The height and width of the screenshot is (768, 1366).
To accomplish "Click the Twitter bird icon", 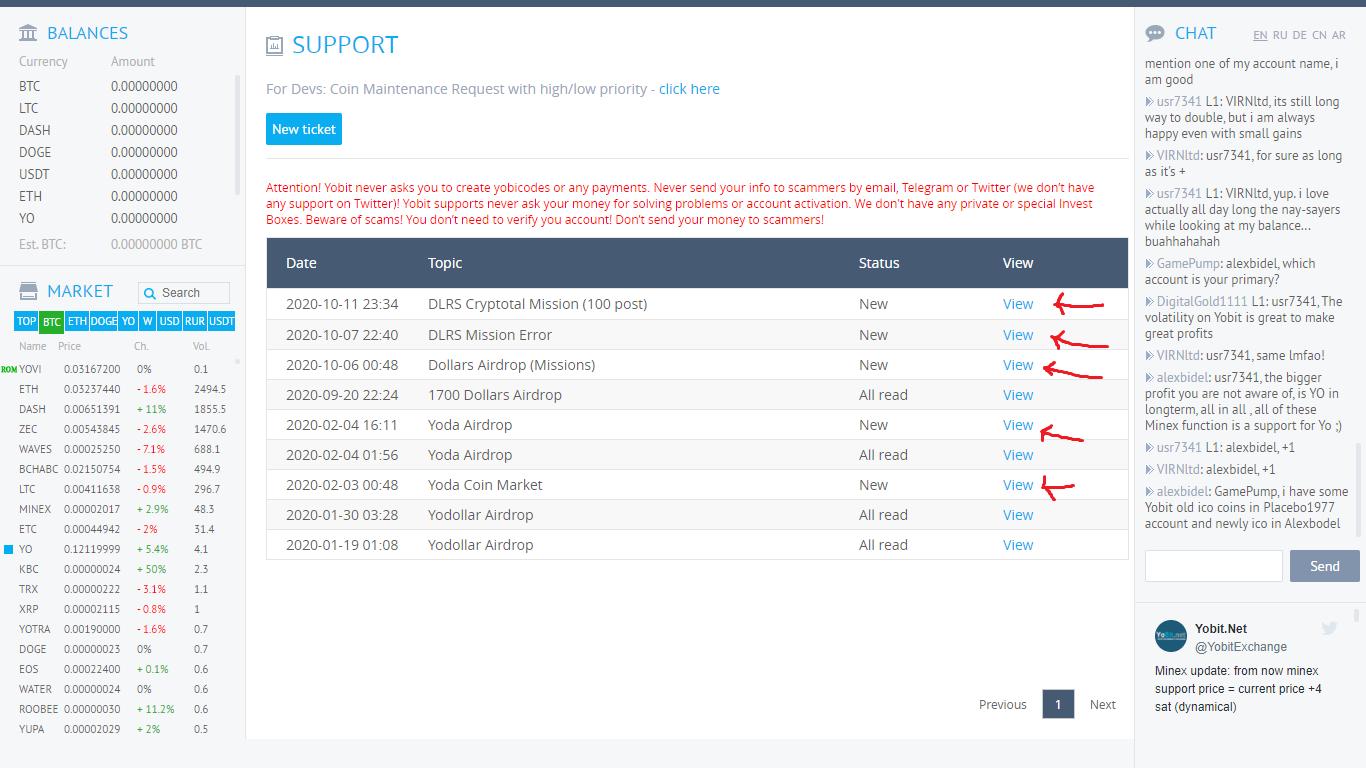I will [x=1329, y=628].
